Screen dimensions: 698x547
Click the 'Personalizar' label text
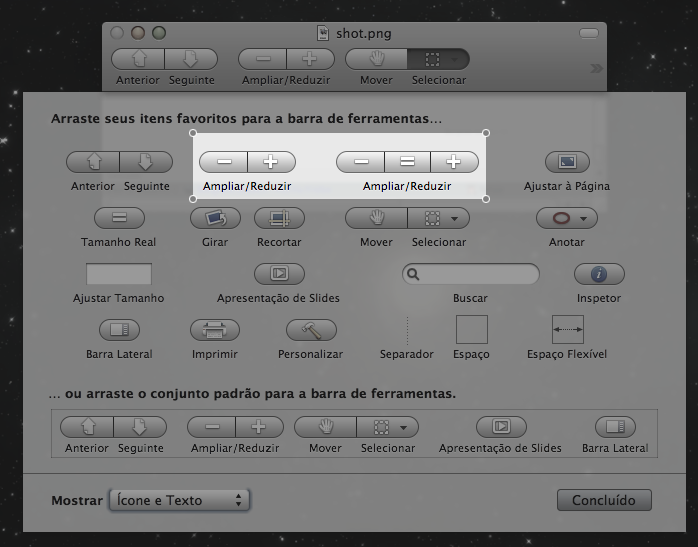tap(310, 354)
